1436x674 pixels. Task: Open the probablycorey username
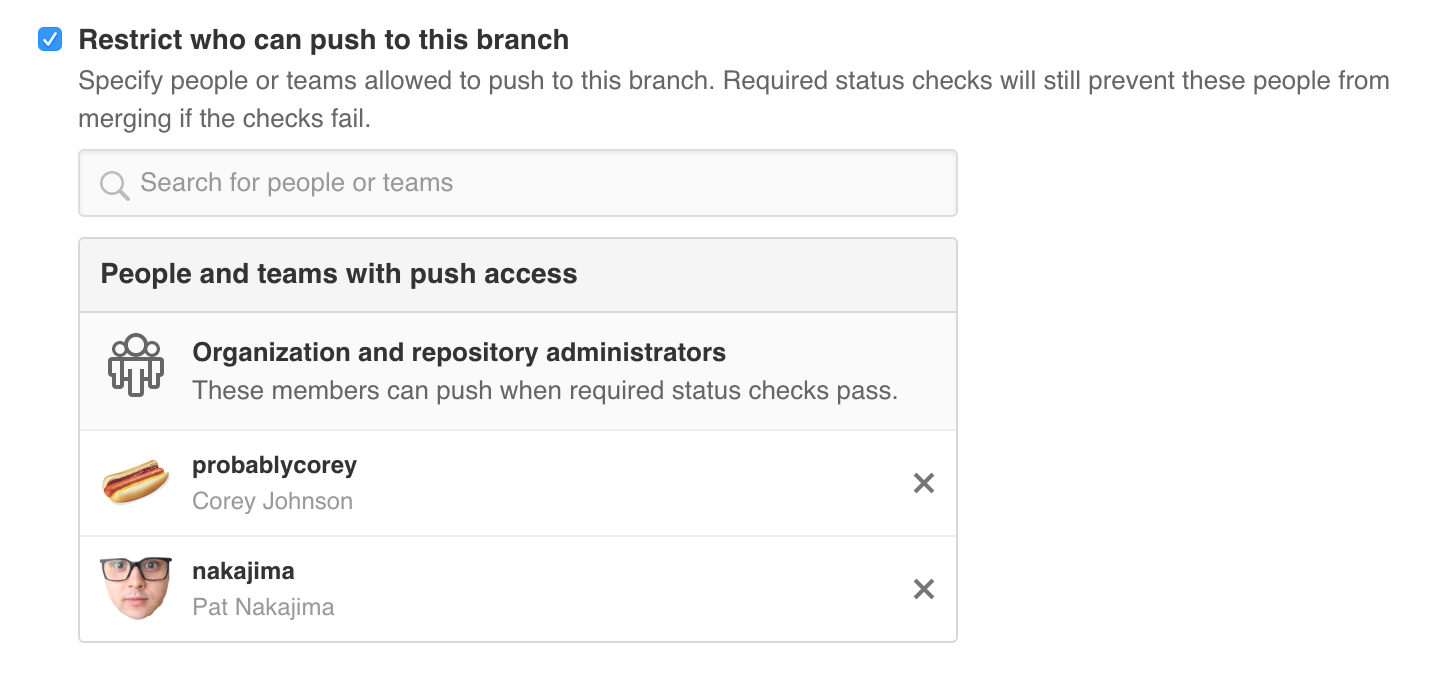(274, 466)
